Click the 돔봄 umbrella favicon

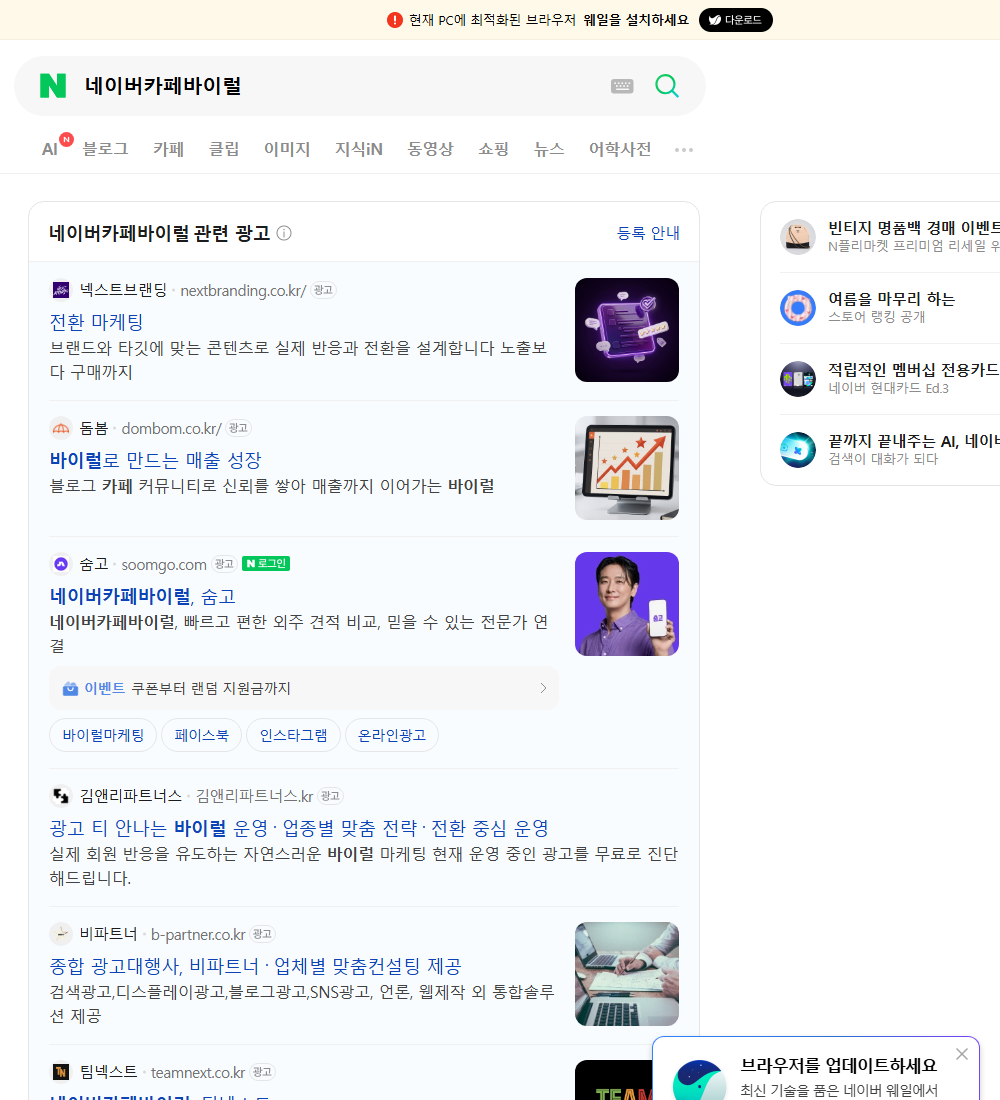[x=61, y=428]
